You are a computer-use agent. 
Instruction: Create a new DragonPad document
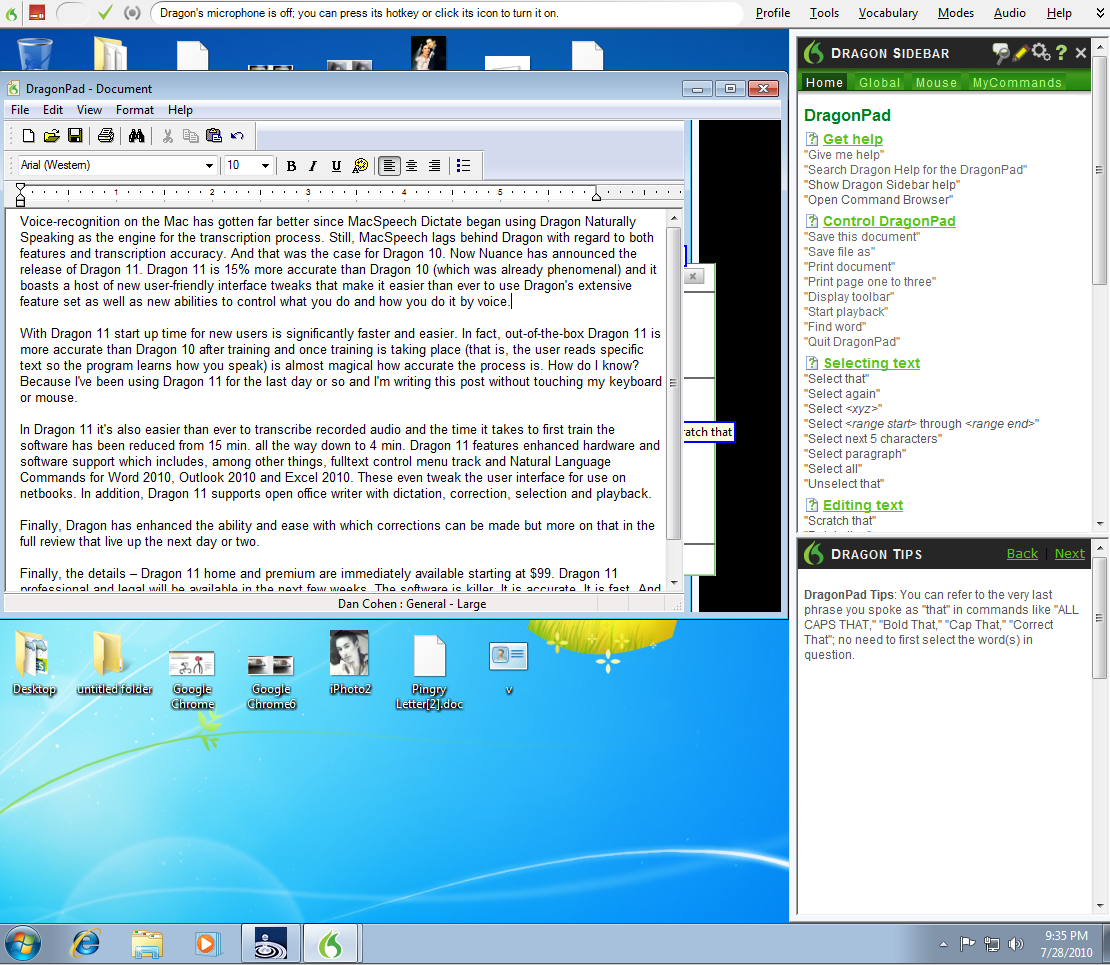28,136
